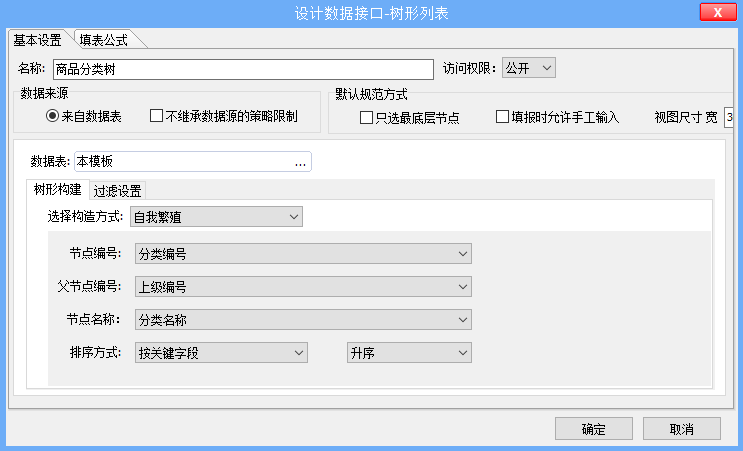The image size is (743, 451).
Task: Switch to the 树形构建 tab
Action: tap(58, 189)
